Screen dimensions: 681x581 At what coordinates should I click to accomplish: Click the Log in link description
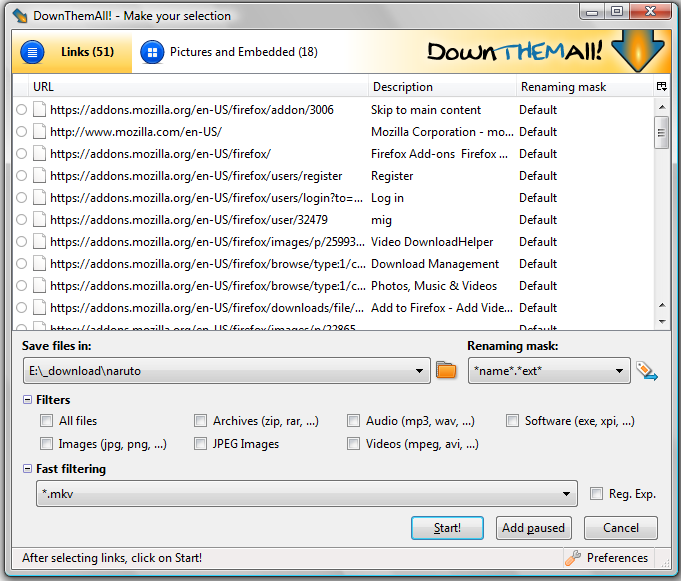click(x=387, y=198)
